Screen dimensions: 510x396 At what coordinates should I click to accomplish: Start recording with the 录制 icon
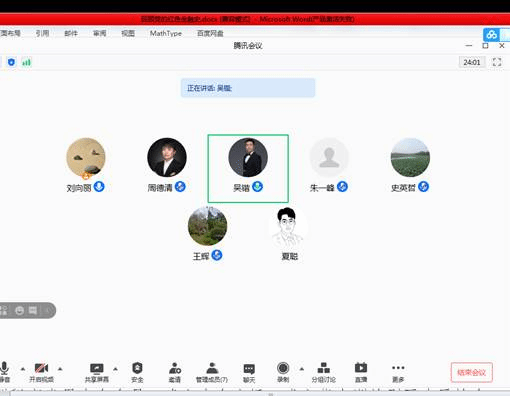(x=283, y=368)
